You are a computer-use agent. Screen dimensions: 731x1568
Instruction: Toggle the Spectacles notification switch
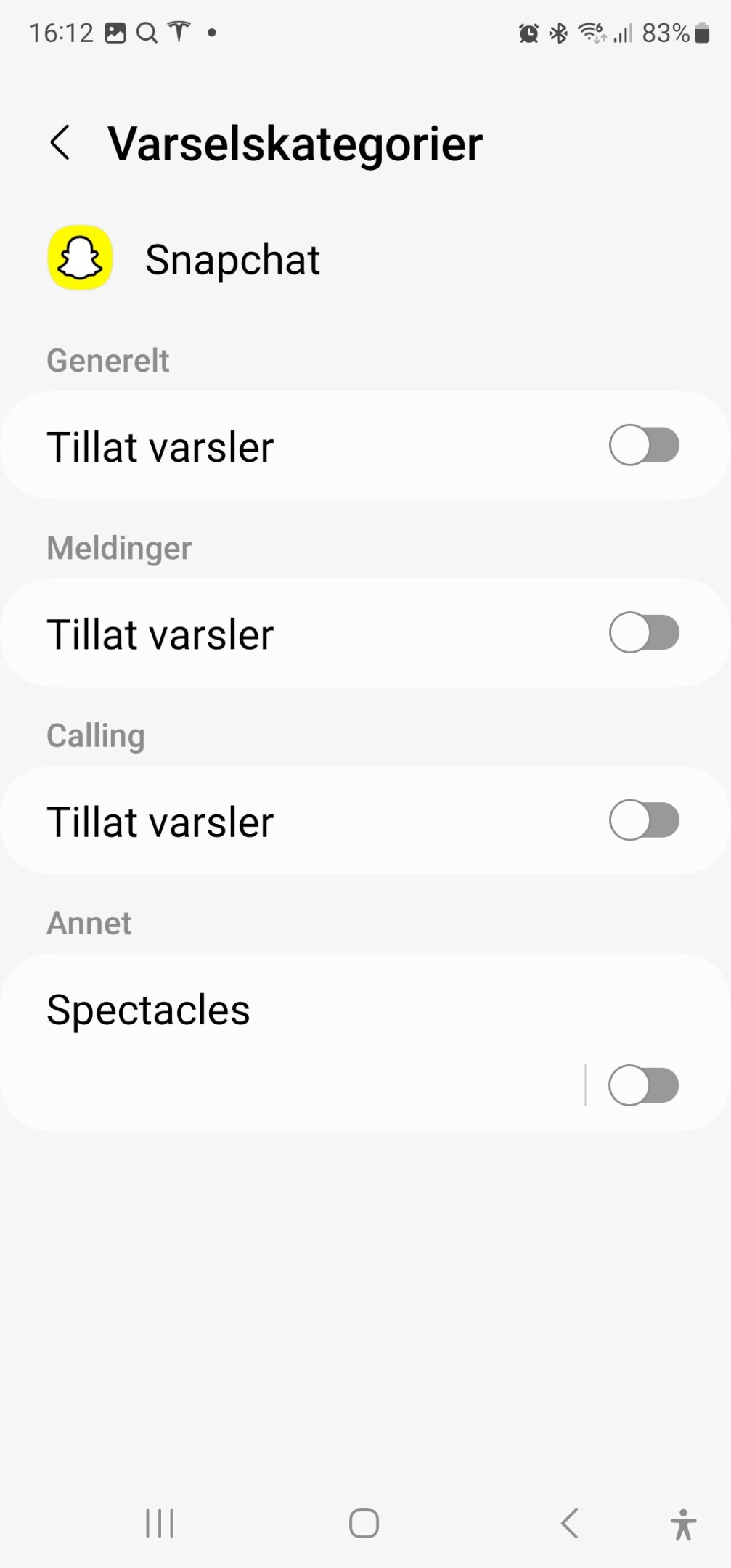click(643, 1085)
